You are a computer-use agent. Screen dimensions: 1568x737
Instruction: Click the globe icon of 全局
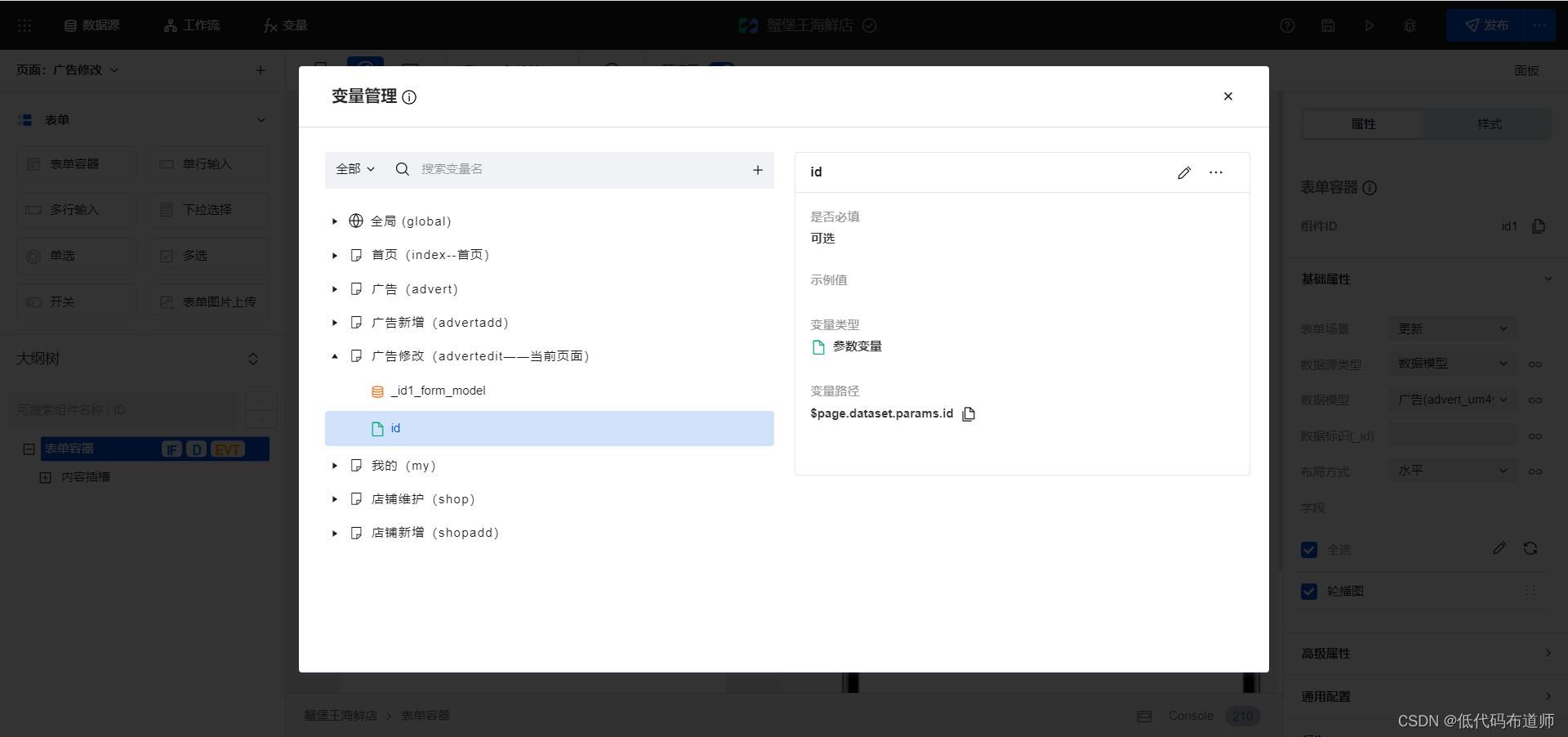point(356,221)
